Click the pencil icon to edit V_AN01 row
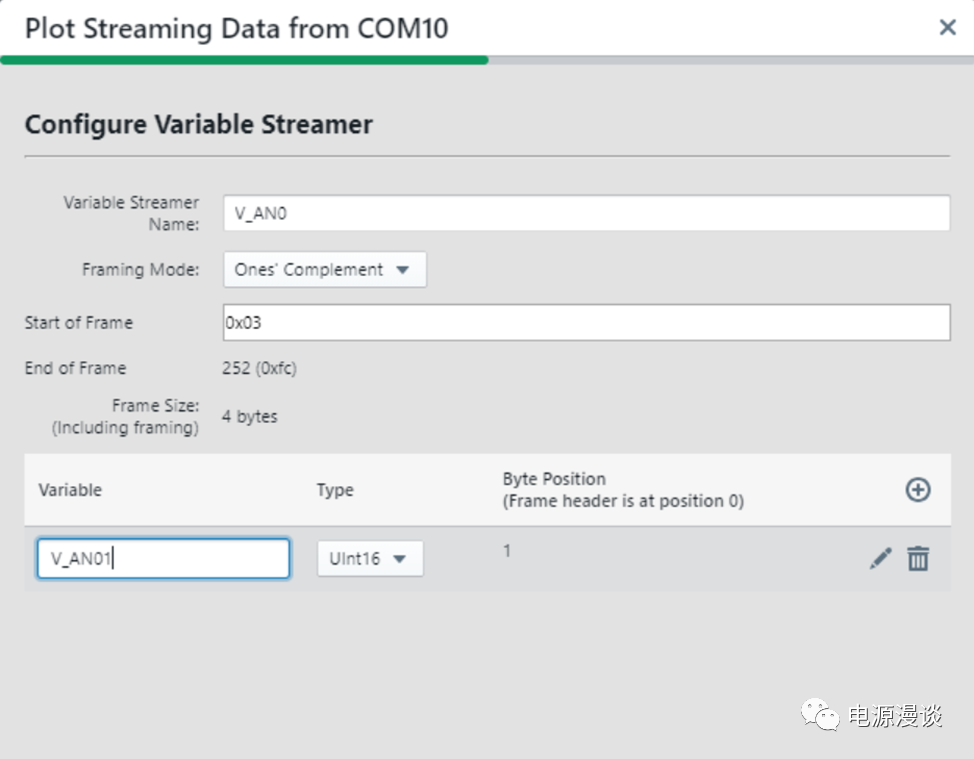The image size is (974, 759). (x=880, y=559)
